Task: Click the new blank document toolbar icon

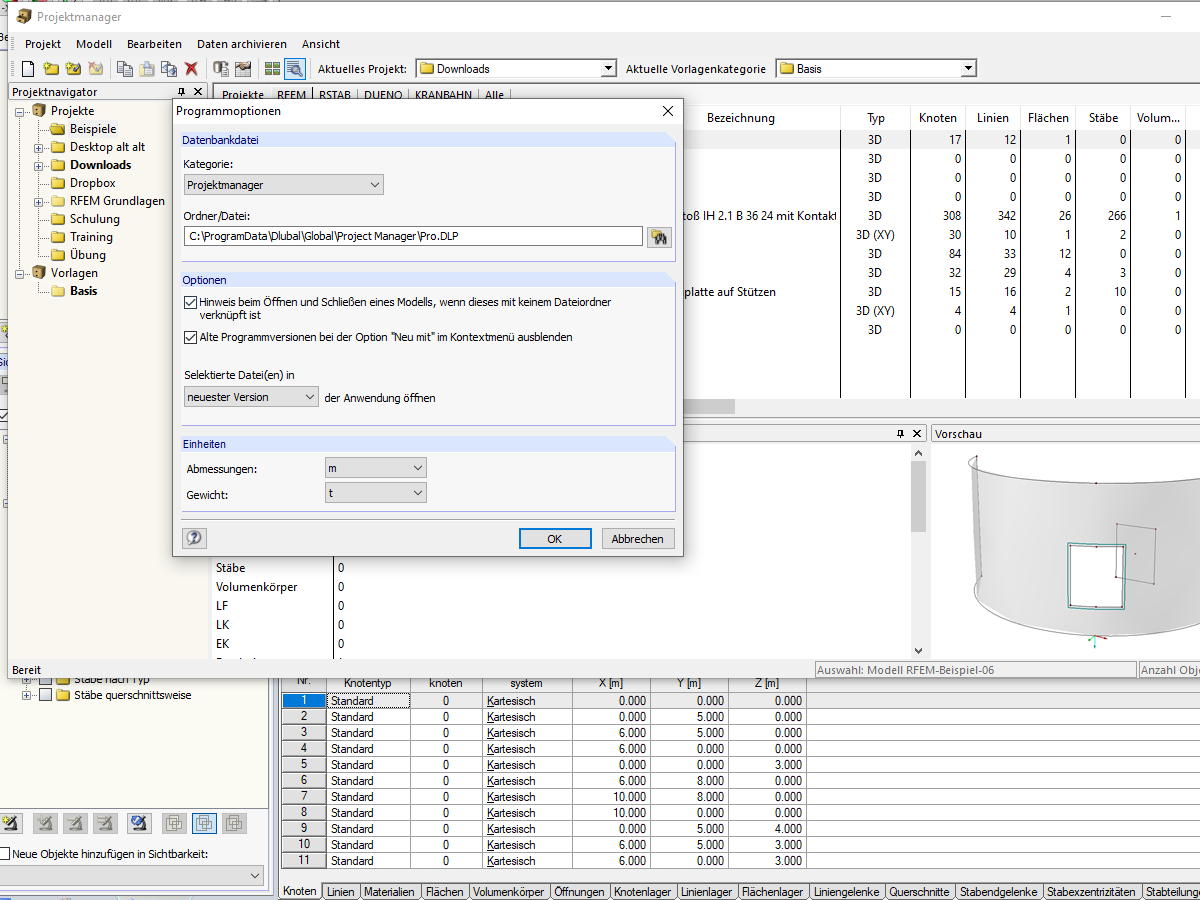Action: click(28, 69)
